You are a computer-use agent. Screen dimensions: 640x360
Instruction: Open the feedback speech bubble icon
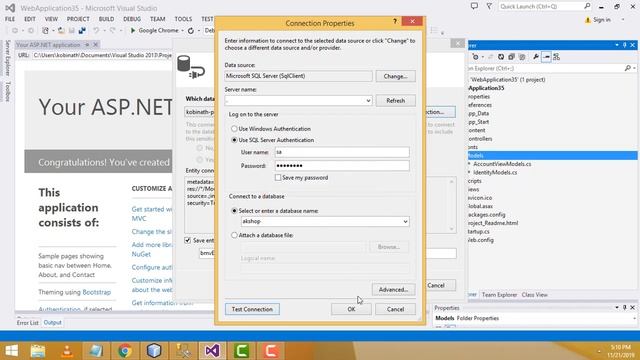coord(474,6)
